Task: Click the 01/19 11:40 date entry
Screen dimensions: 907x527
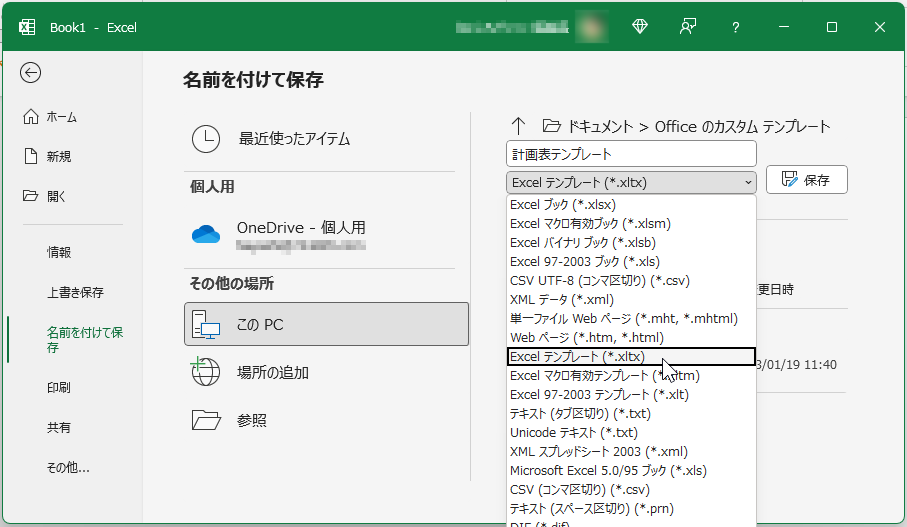Action: pos(797,364)
